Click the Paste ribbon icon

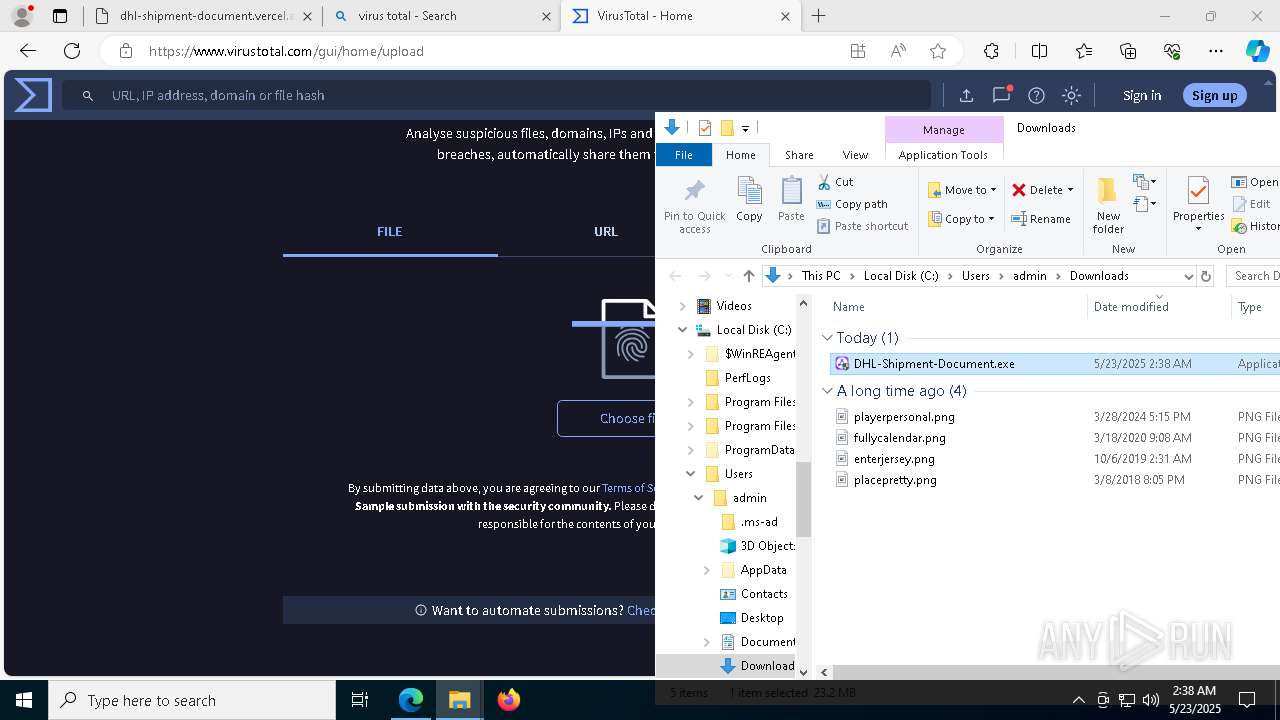pyautogui.click(x=791, y=199)
